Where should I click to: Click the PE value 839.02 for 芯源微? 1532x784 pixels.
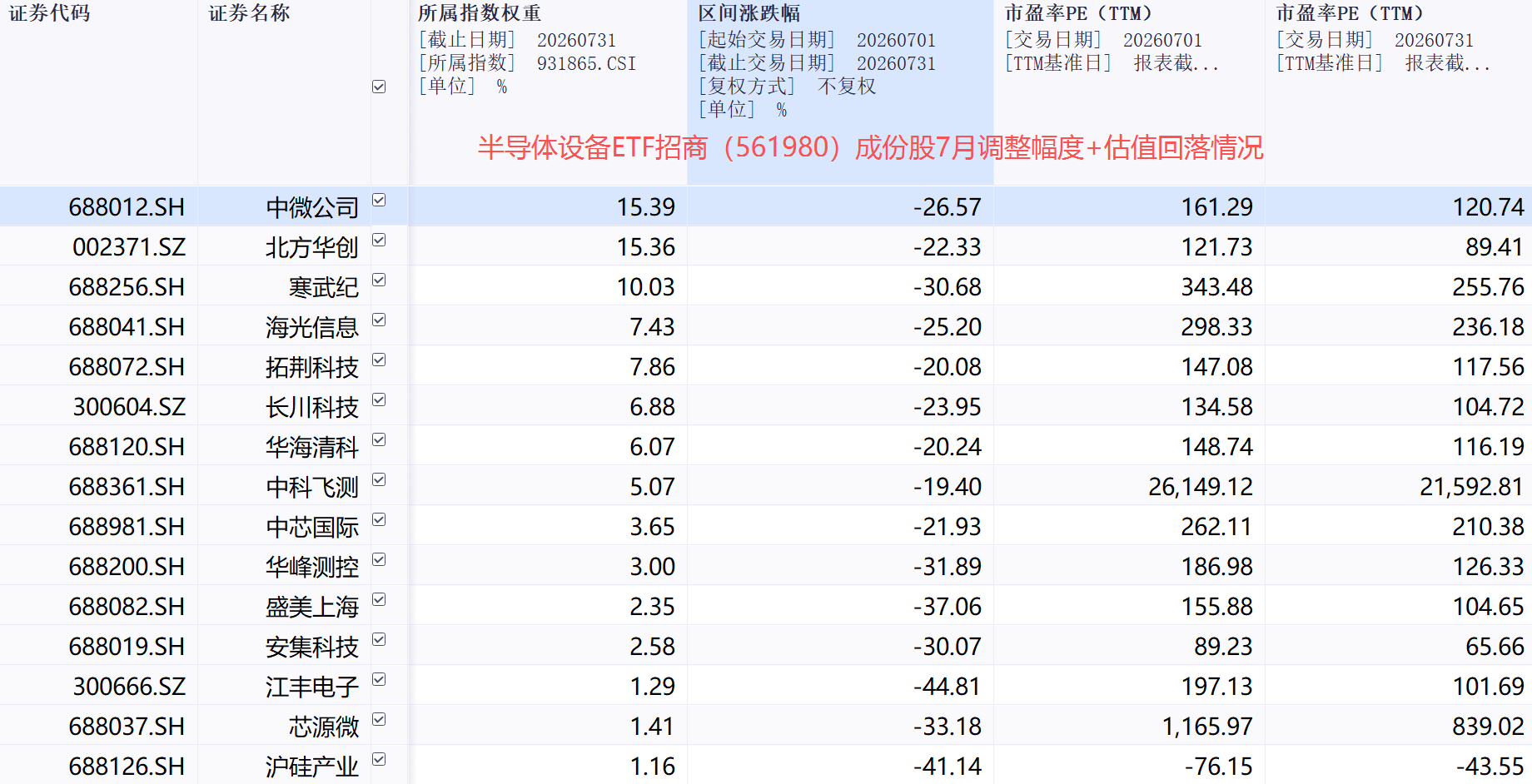[1488, 726]
